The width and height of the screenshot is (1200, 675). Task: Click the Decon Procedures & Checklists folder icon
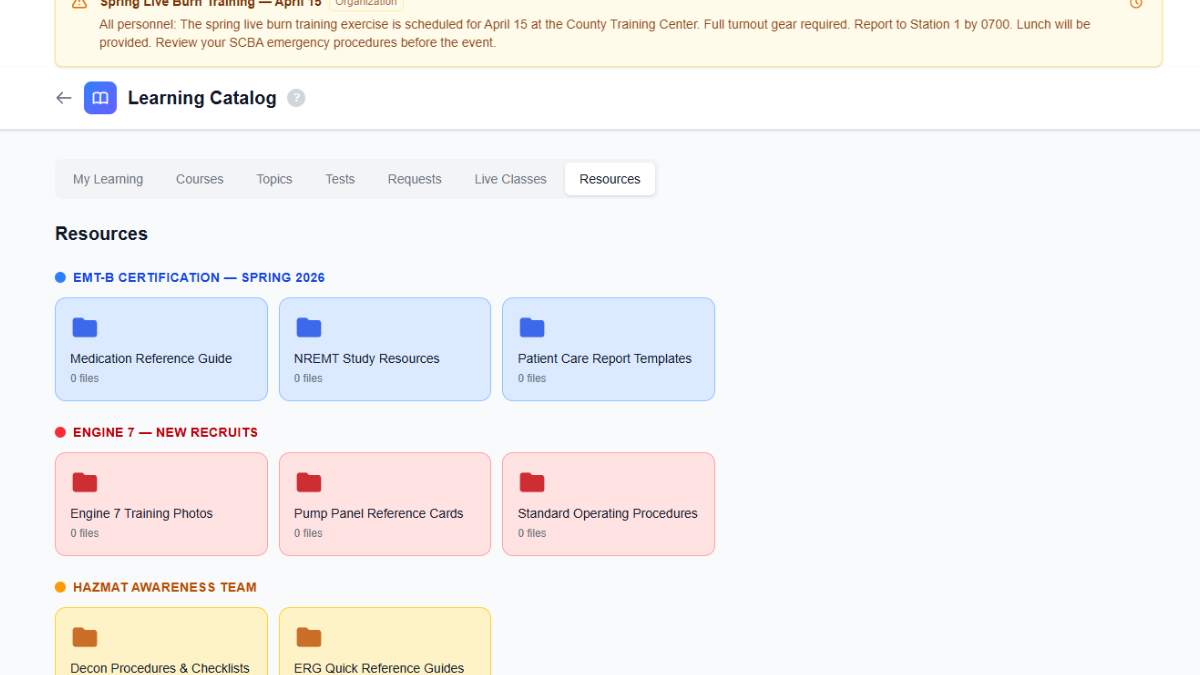[85, 638]
